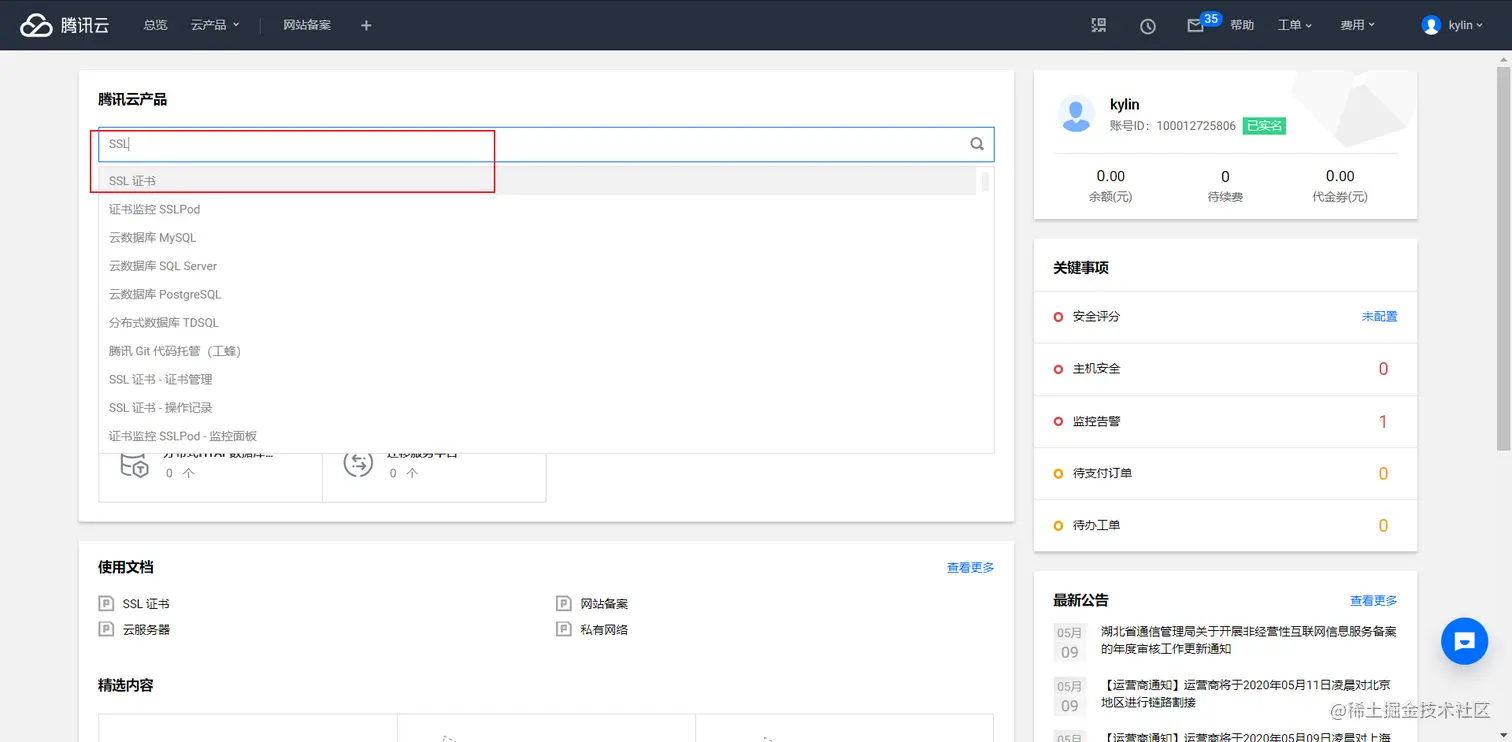Open the kylin account dropdown

[x=1466, y=25]
